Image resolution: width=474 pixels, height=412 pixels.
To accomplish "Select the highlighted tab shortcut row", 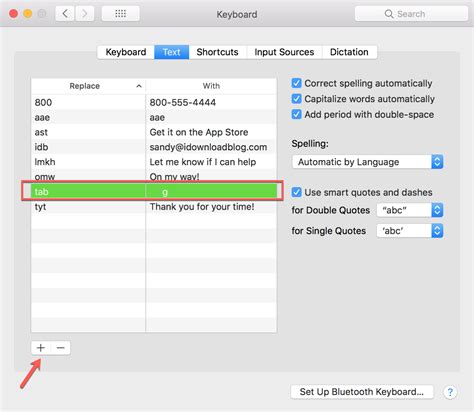I will click(x=154, y=192).
